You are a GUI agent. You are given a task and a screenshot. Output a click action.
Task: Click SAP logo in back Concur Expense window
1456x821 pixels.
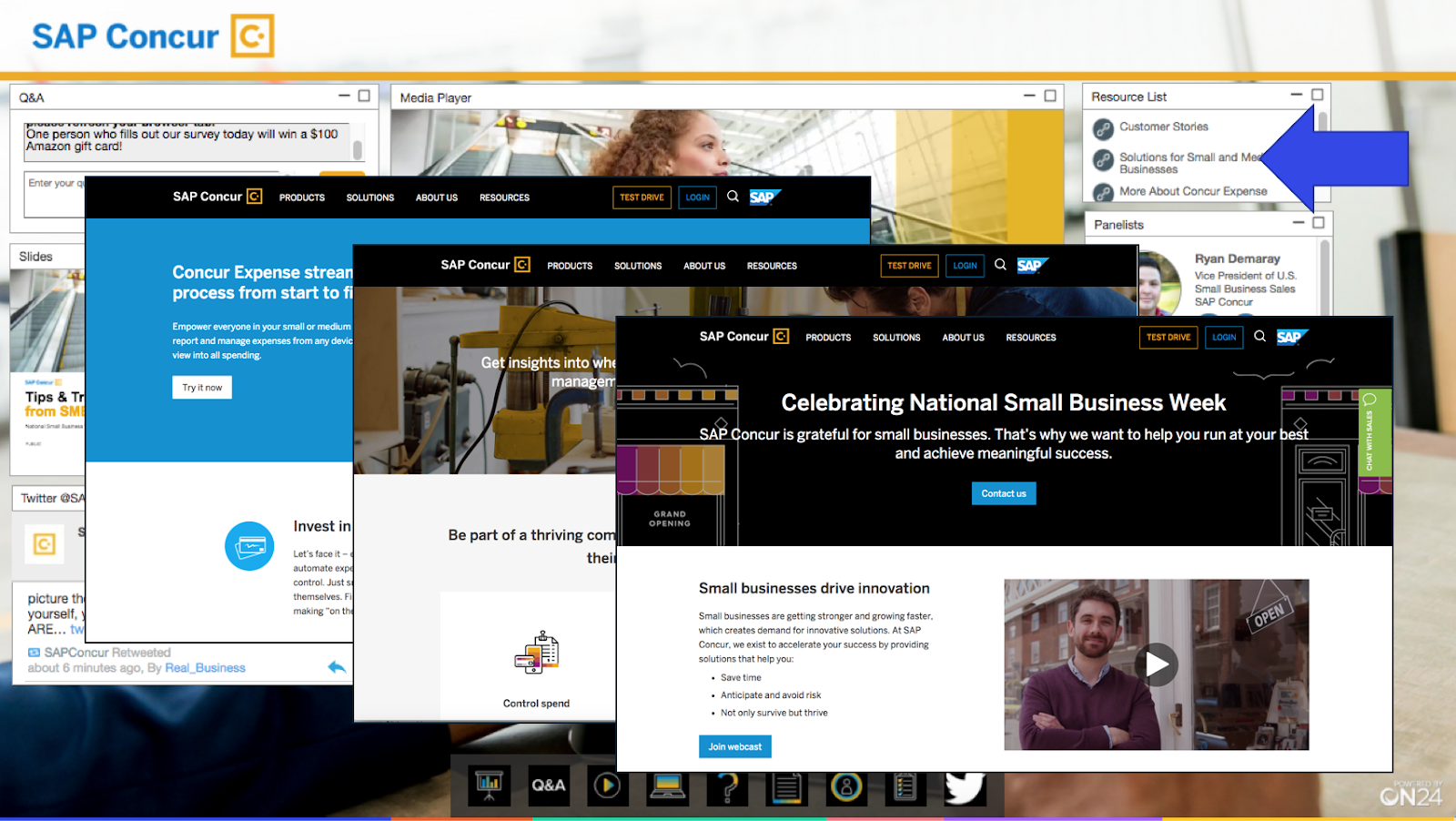pyautogui.click(x=765, y=197)
